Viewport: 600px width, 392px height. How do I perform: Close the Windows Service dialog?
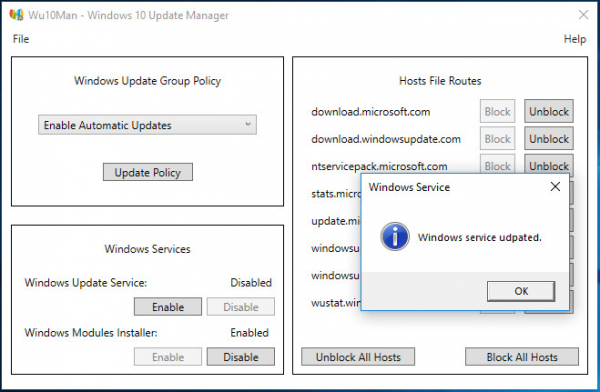pyautogui.click(x=555, y=187)
